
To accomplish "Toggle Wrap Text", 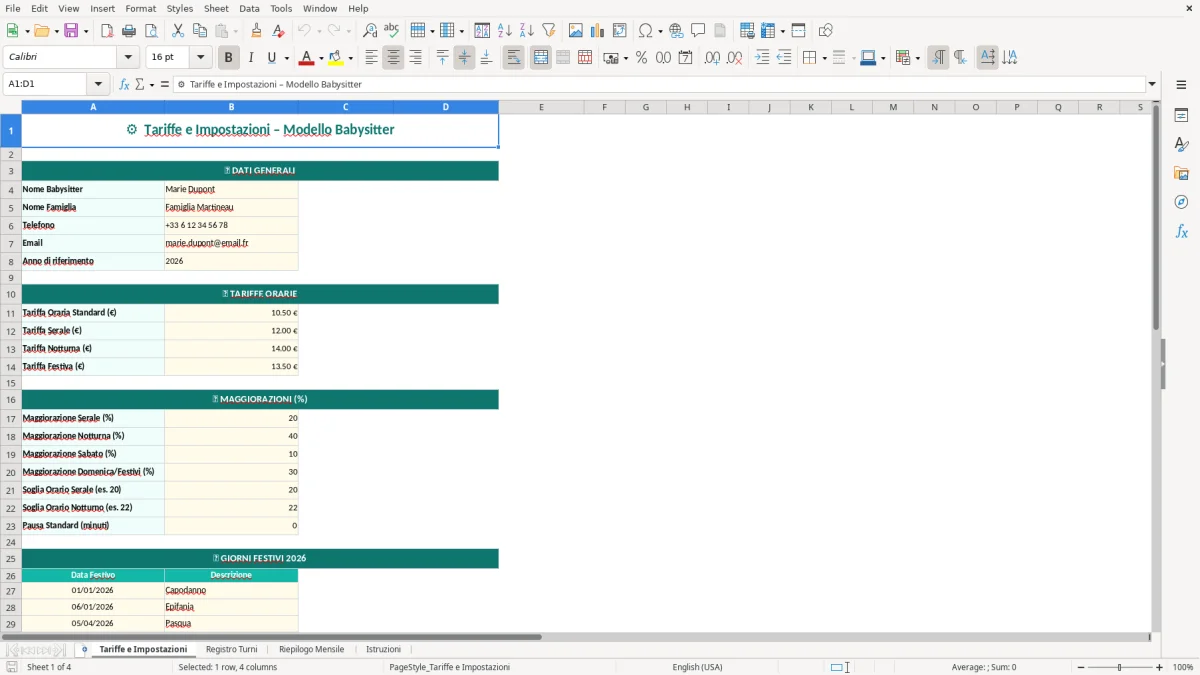I will point(513,58).
